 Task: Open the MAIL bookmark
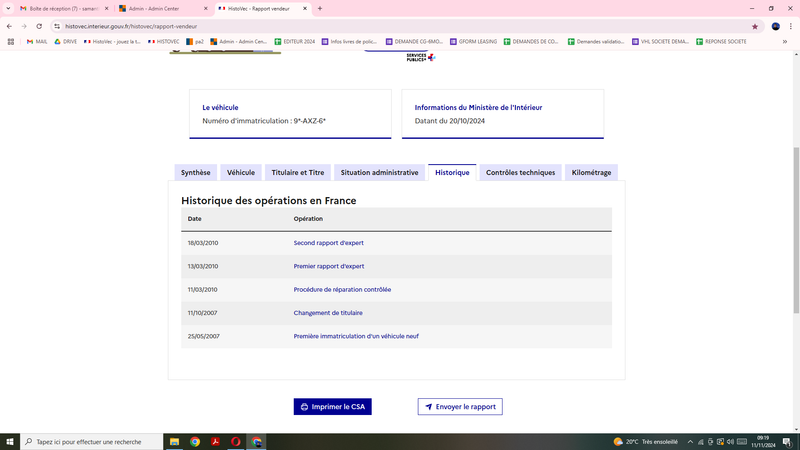(x=37, y=42)
